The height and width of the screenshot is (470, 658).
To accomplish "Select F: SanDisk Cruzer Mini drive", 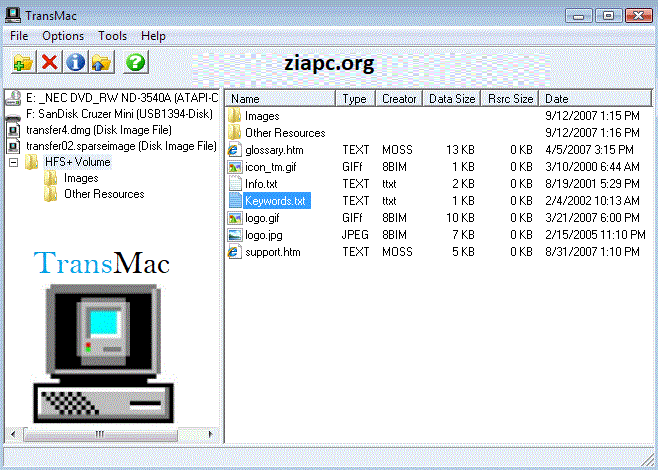I will point(120,114).
